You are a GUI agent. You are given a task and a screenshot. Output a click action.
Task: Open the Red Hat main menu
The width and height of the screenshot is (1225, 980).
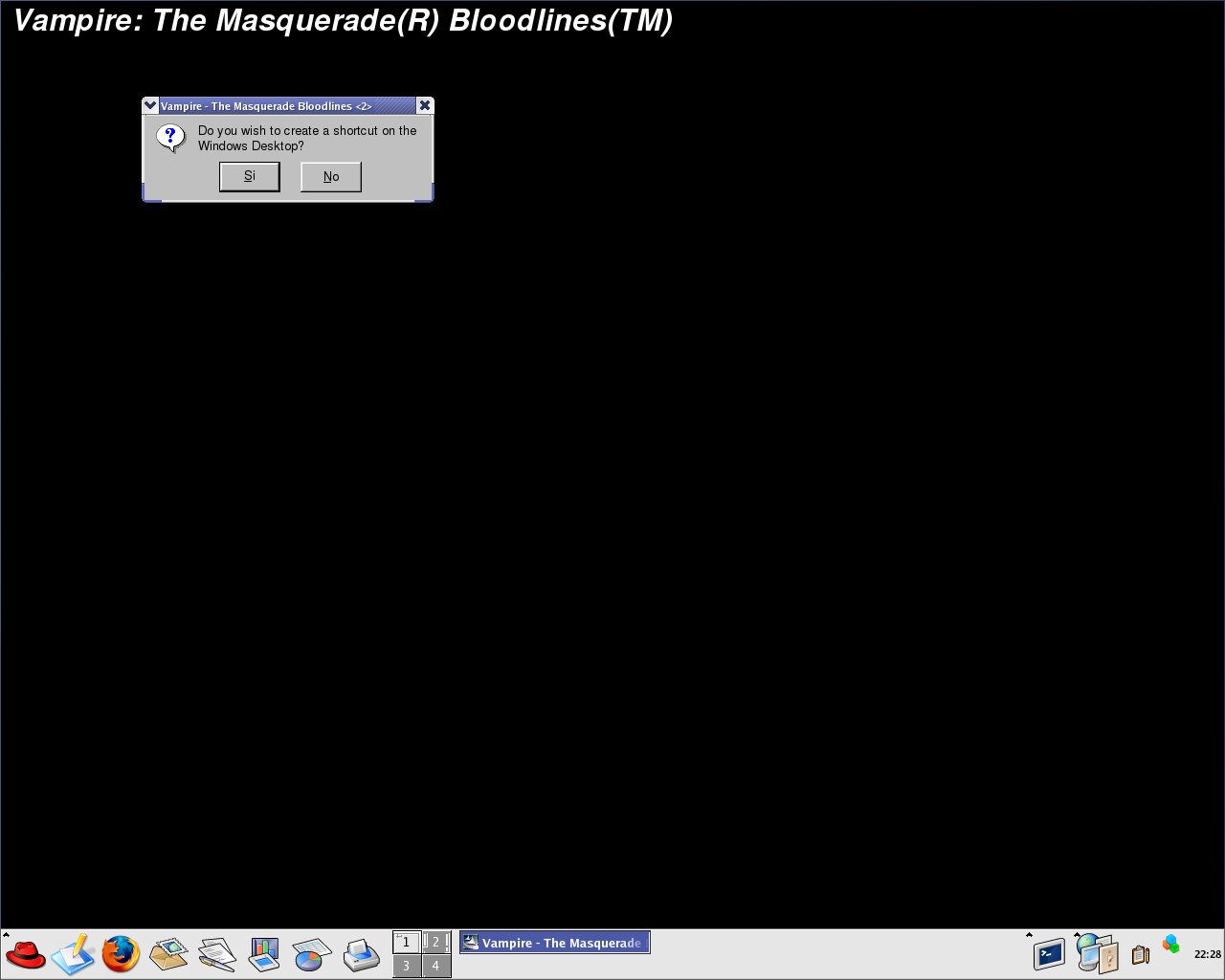click(x=25, y=954)
